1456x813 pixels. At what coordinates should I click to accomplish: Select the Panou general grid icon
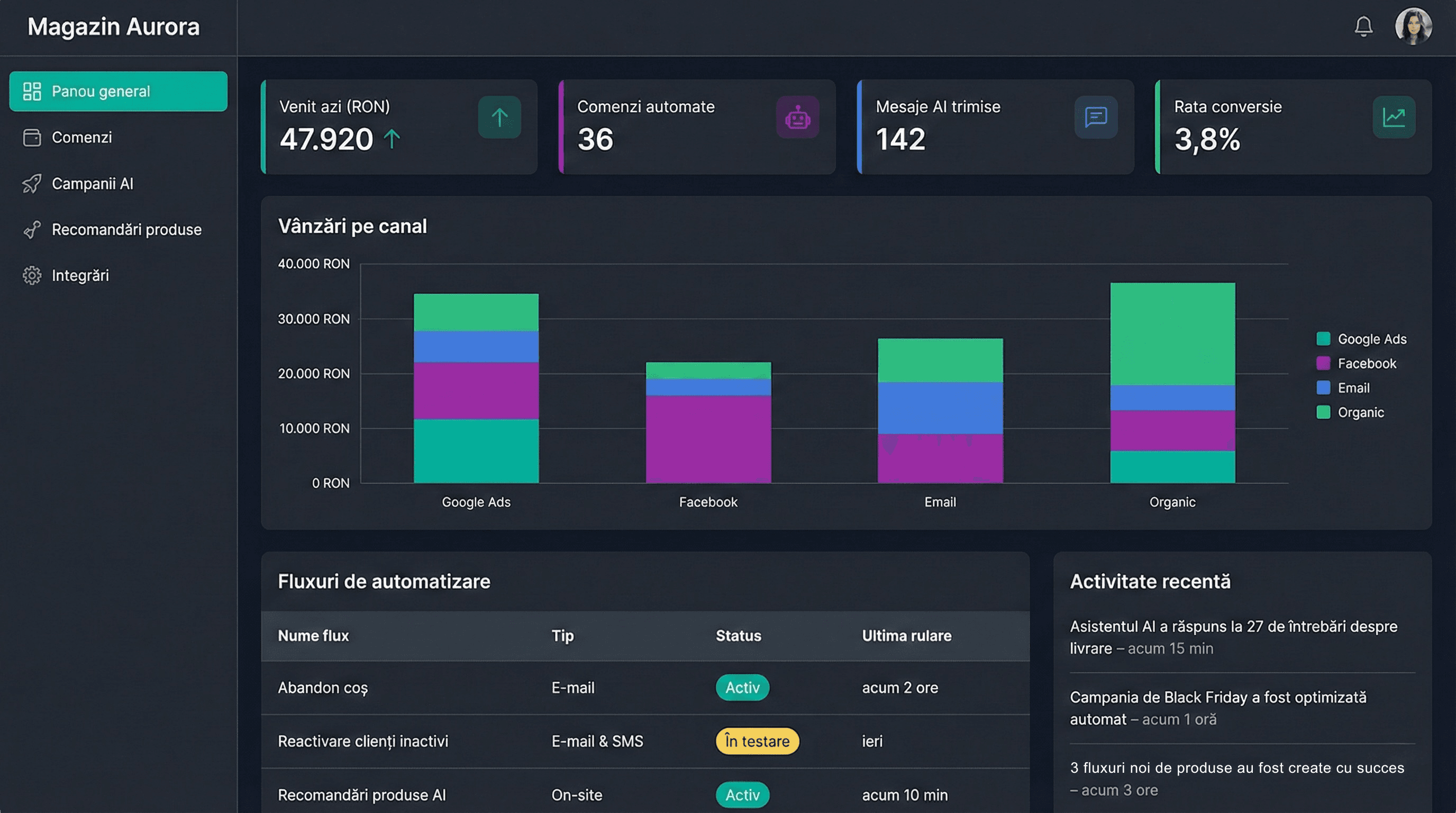coord(32,91)
